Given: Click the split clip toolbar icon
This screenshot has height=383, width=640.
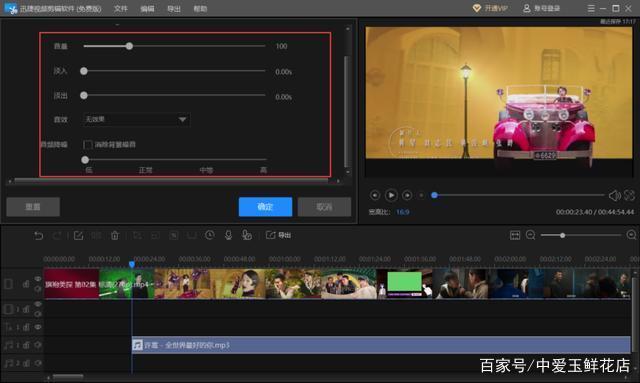Looking at the screenshot, I should coord(96,235).
